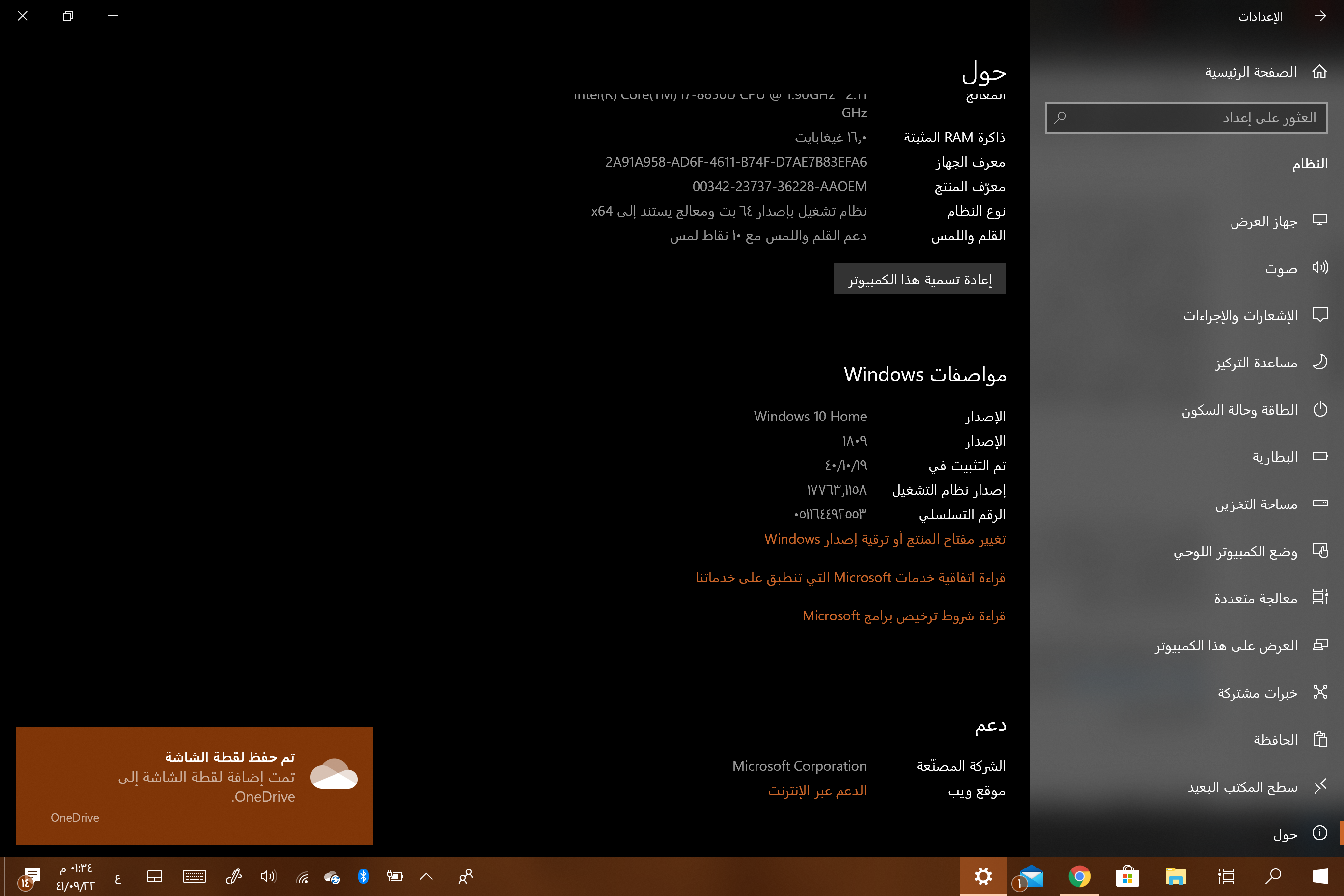
Task: Open the Battery settings page
Action: click(1274, 456)
